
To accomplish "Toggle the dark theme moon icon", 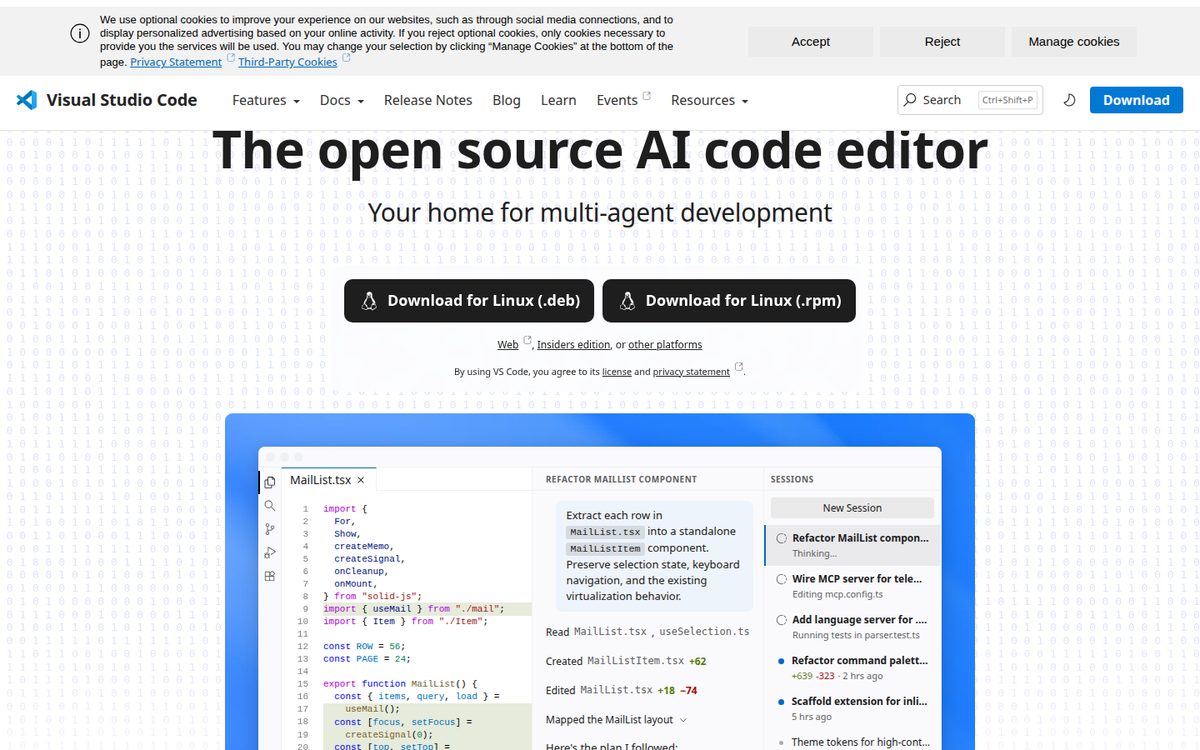I will coord(1069,100).
